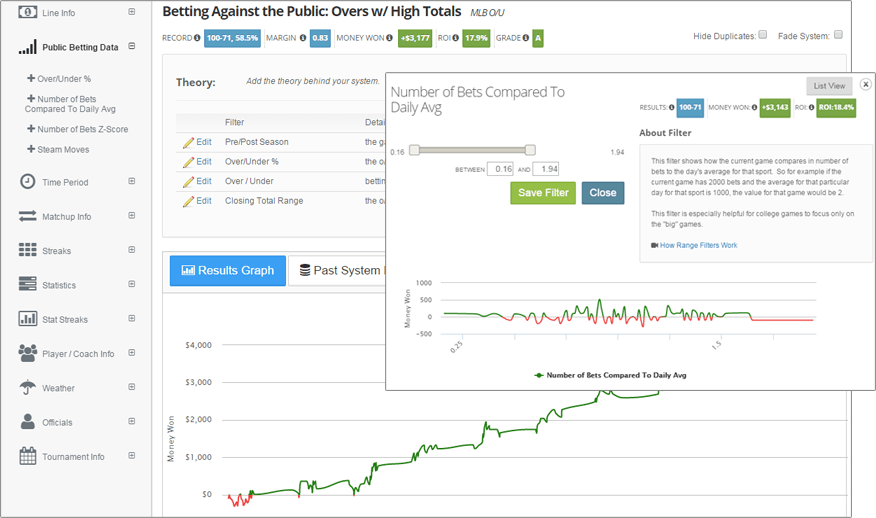Open the Past System tab
The height and width of the screenshot is (518, 876).
(x=339, y=270)
